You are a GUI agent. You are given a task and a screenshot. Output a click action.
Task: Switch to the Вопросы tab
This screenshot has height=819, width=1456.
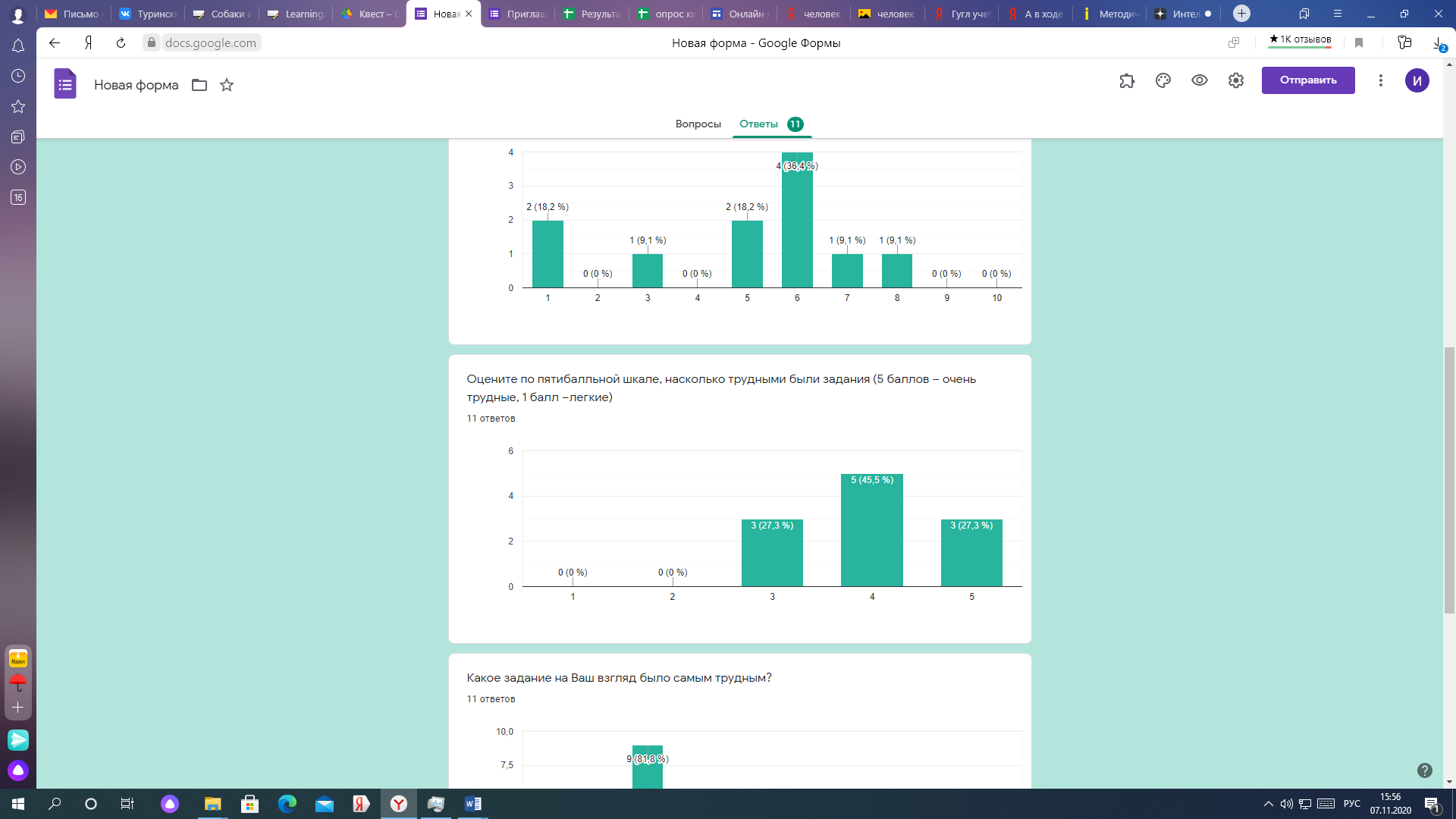click(698, 124)
